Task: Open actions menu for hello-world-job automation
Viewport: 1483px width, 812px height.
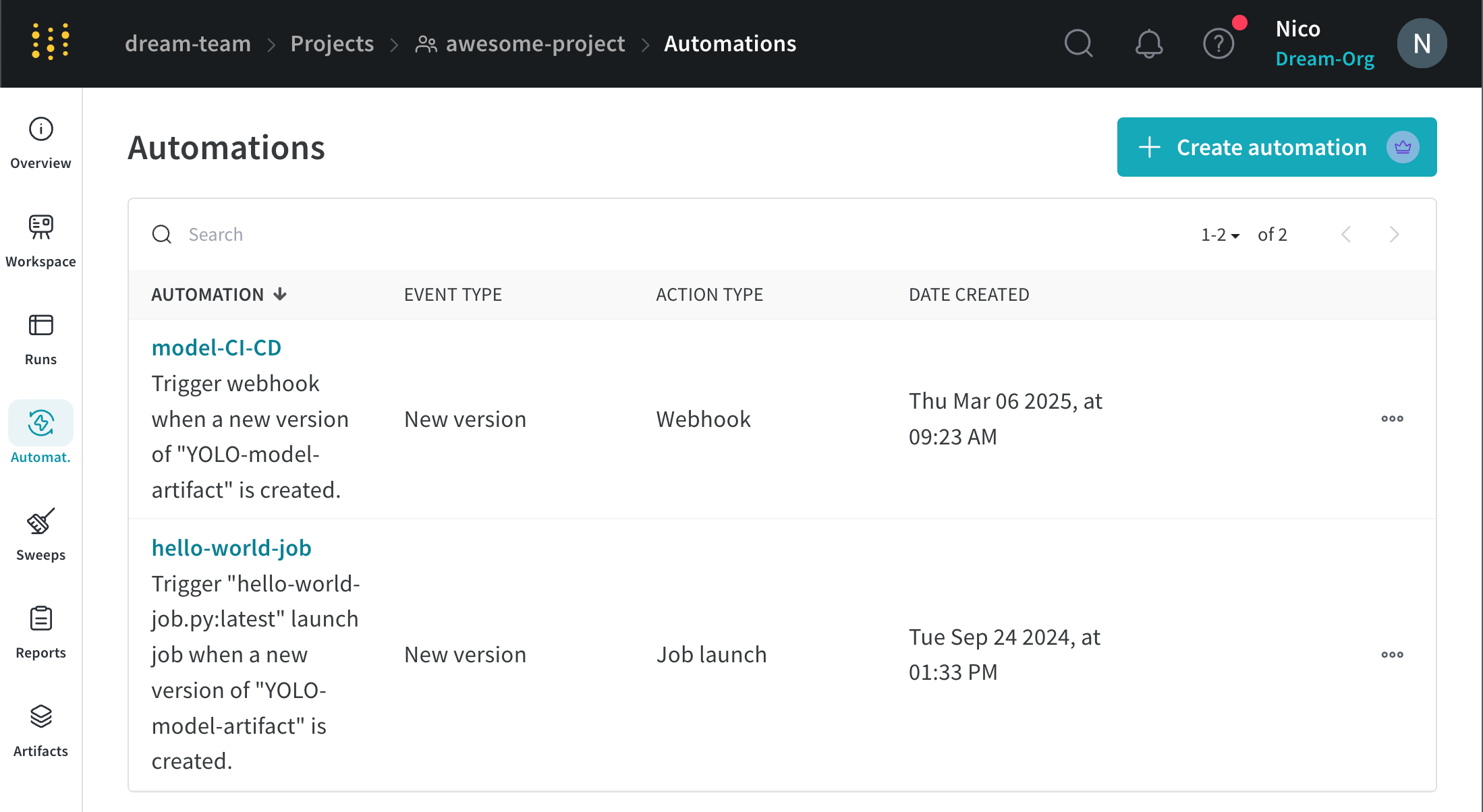Action: [x=1392, y=654]
